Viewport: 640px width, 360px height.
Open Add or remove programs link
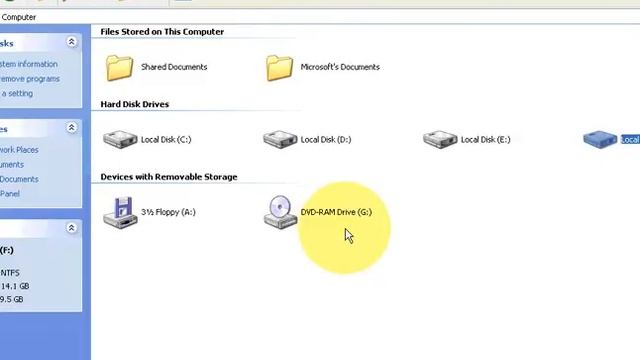tap(30, 79)
